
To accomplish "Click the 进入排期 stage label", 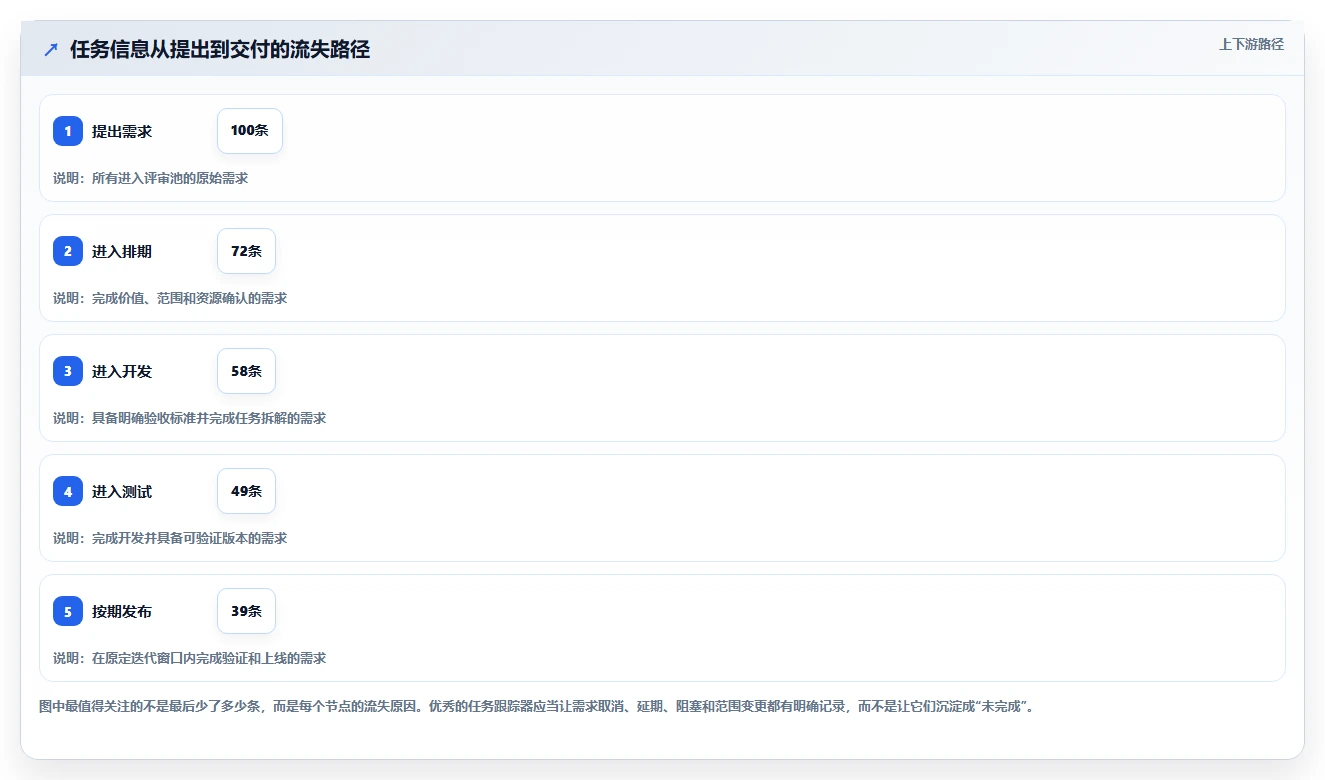I will click(122, 251).
